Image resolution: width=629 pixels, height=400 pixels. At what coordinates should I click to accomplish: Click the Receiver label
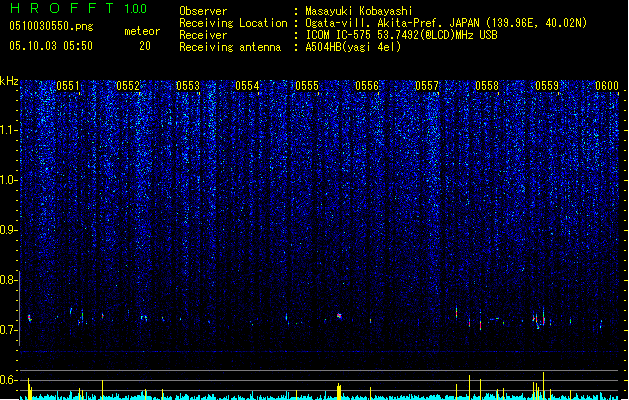coord(203,35)
